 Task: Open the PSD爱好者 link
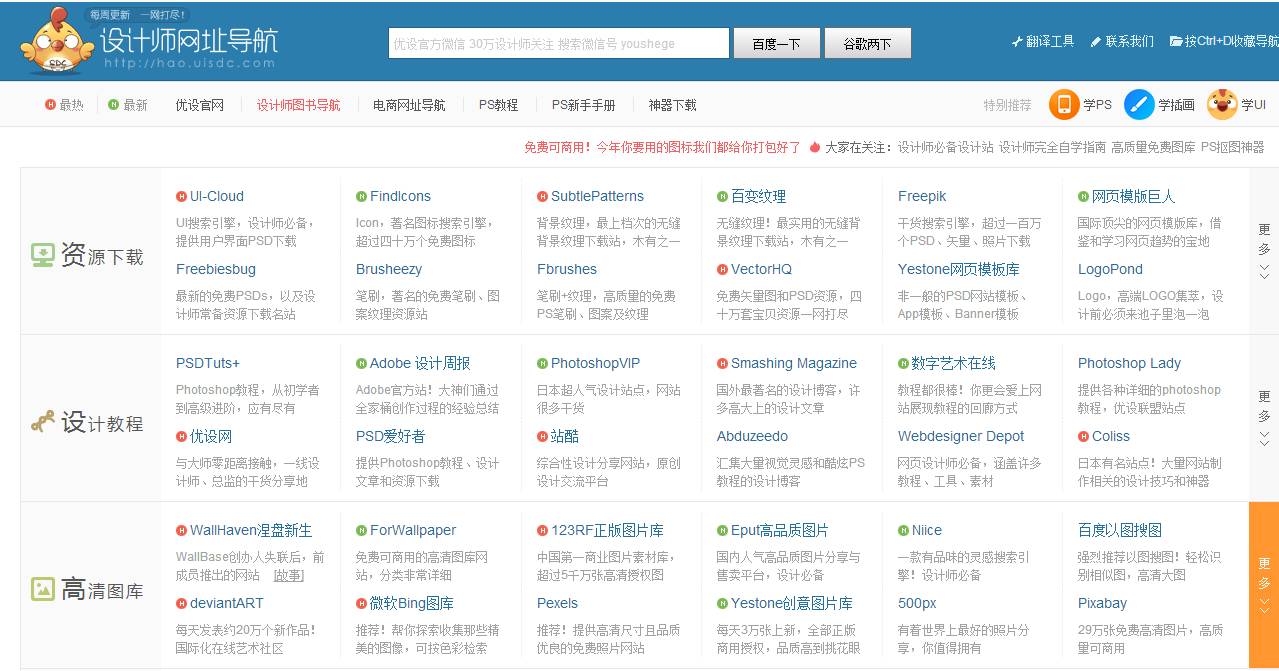click(391, 437)
